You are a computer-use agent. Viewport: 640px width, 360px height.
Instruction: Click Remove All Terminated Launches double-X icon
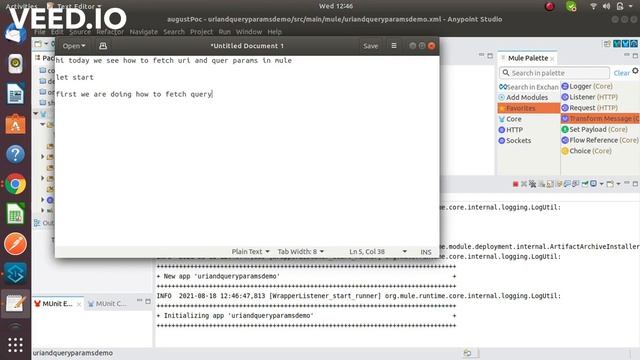tap(533, 184)
